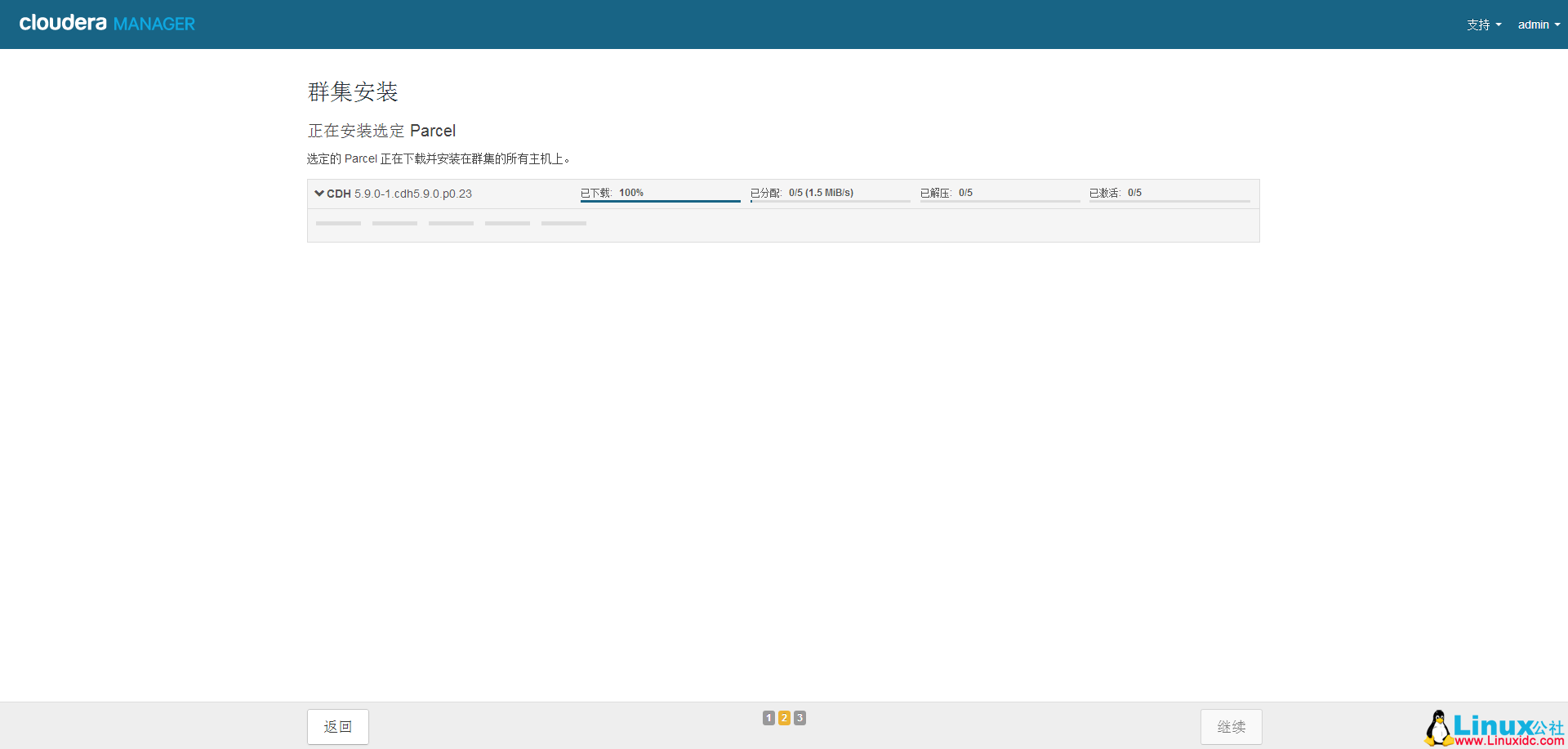The image size is (1568, 749).
Task: Click the 已激活 0/5 progress bar
Action: (1169, 200)
